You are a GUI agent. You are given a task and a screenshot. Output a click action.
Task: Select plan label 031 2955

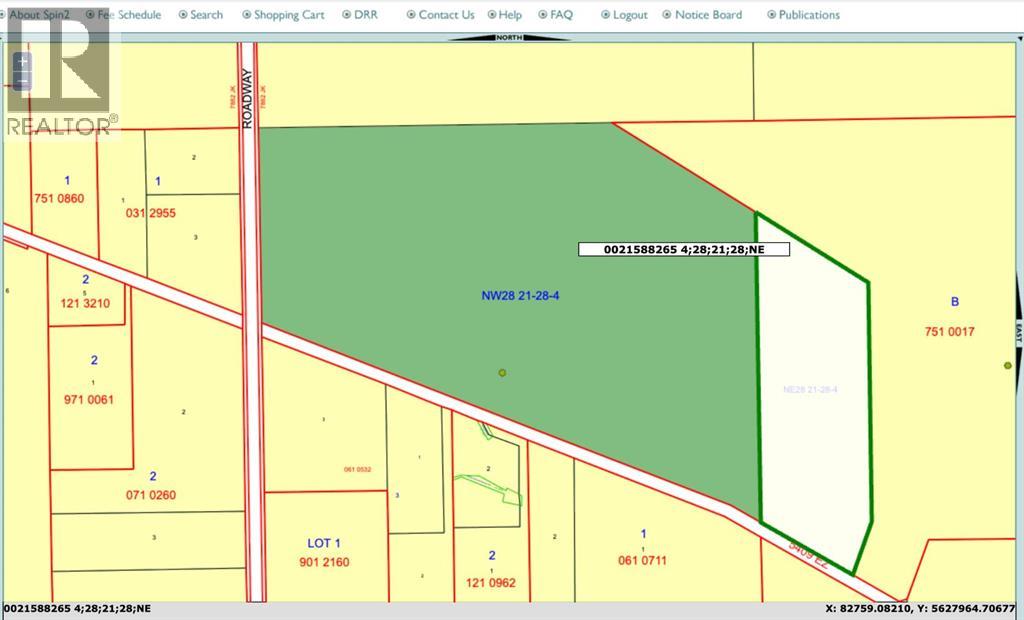coord(150,212)
